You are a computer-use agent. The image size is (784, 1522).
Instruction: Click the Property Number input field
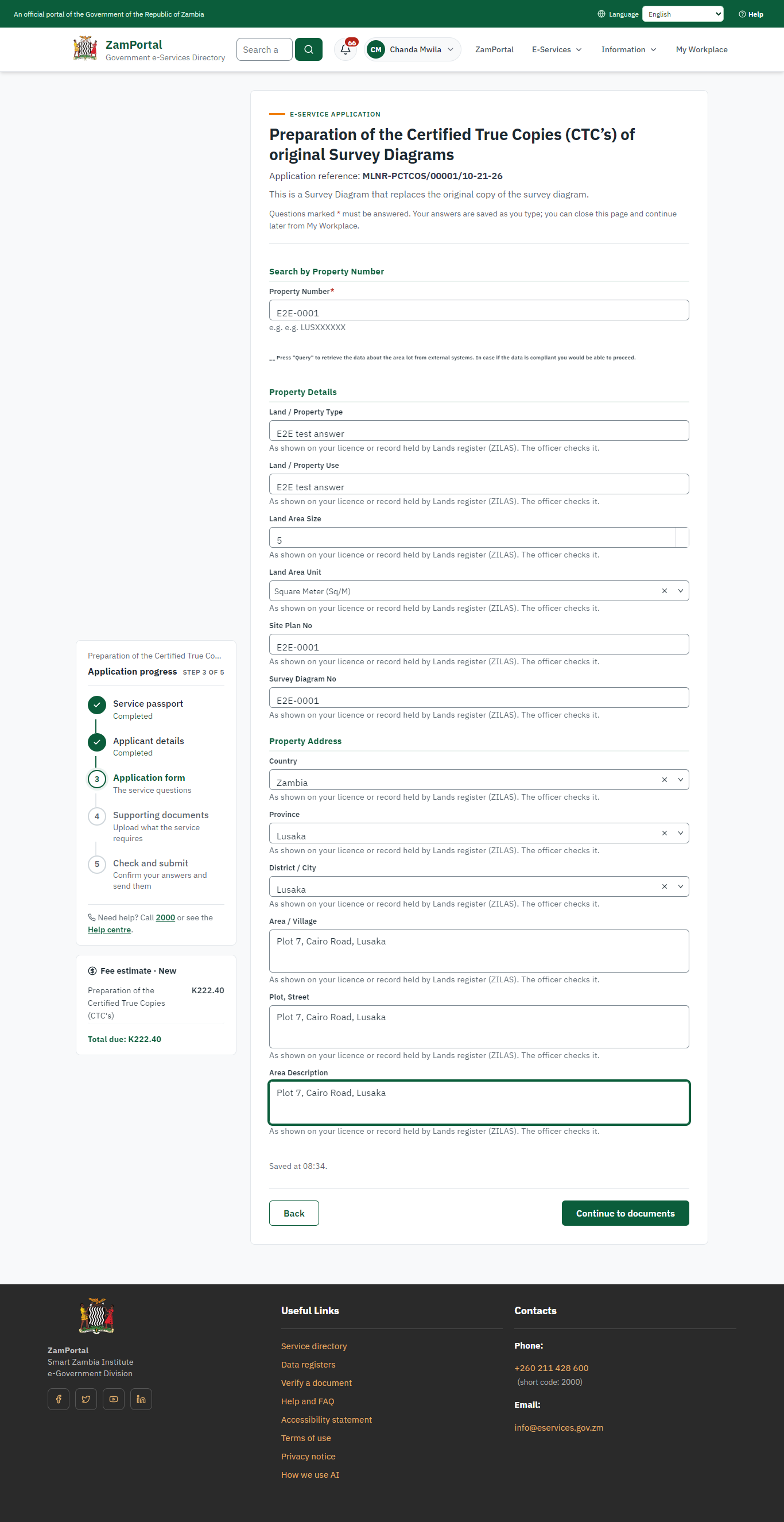(x=479, y=310)
